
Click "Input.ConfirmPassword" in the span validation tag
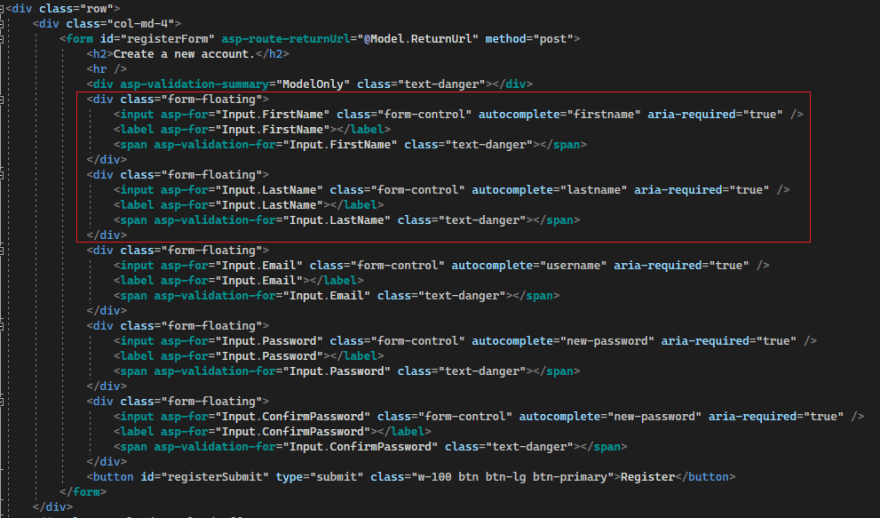pos(360,447)
